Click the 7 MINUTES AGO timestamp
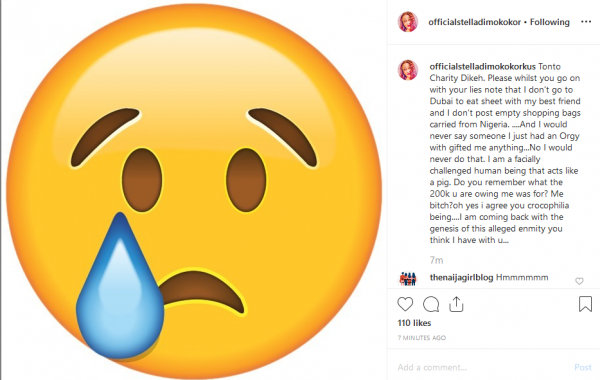This screenshot has width=600, height=380. 422,338
